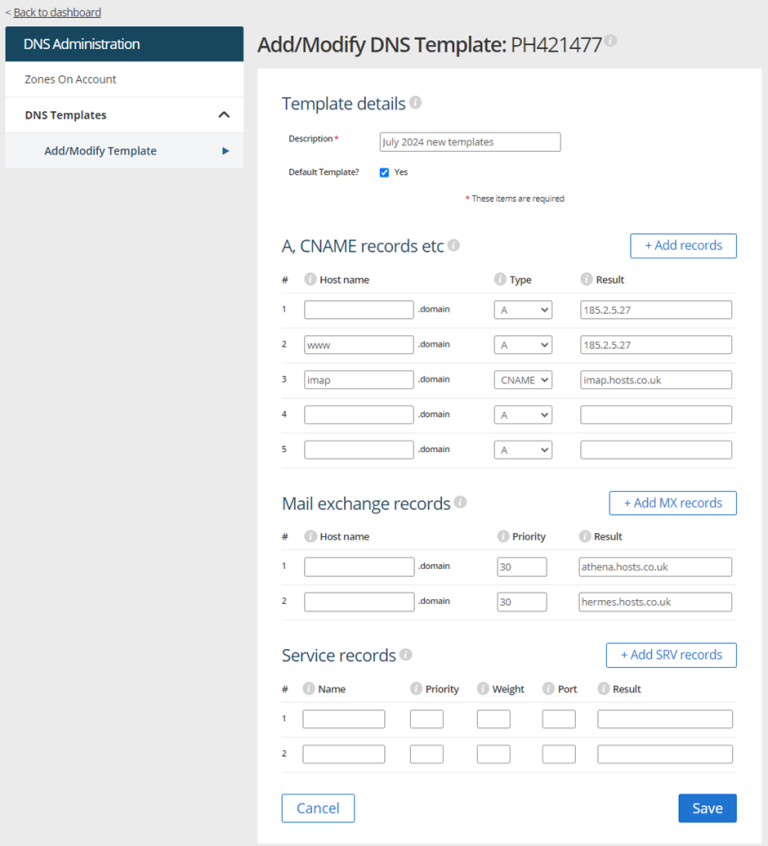This screenshot has width=768, height=846.
Task: Open the Type dropdown for record row 1
Action: point(522,309)
